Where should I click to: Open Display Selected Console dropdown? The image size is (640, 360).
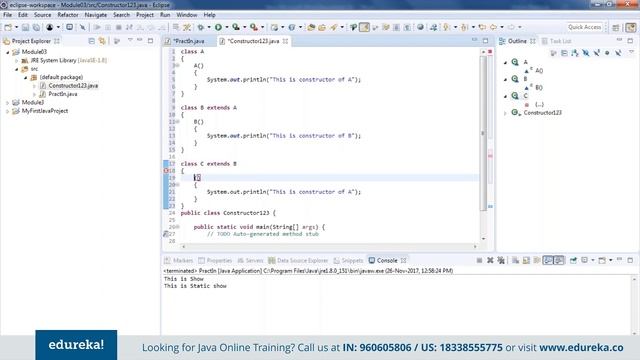tap(593, 260)
